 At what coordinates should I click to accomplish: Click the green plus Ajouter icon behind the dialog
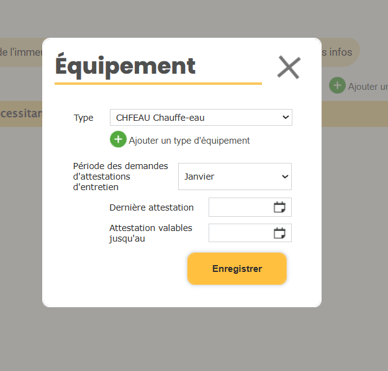pyautogui.click(x=337, y=86)
